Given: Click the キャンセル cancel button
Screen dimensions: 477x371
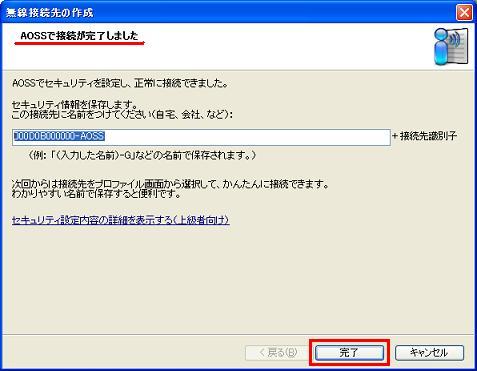Looking at the screenshot, I should (x=429, y=352).
